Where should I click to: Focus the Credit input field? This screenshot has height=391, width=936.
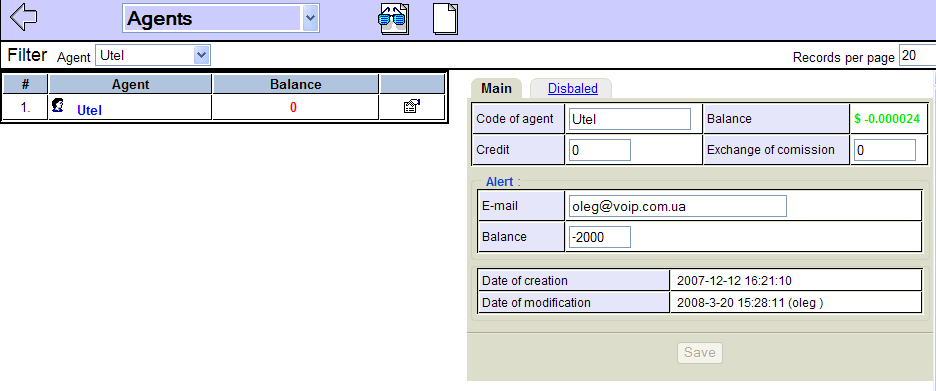tap(600, 150)
